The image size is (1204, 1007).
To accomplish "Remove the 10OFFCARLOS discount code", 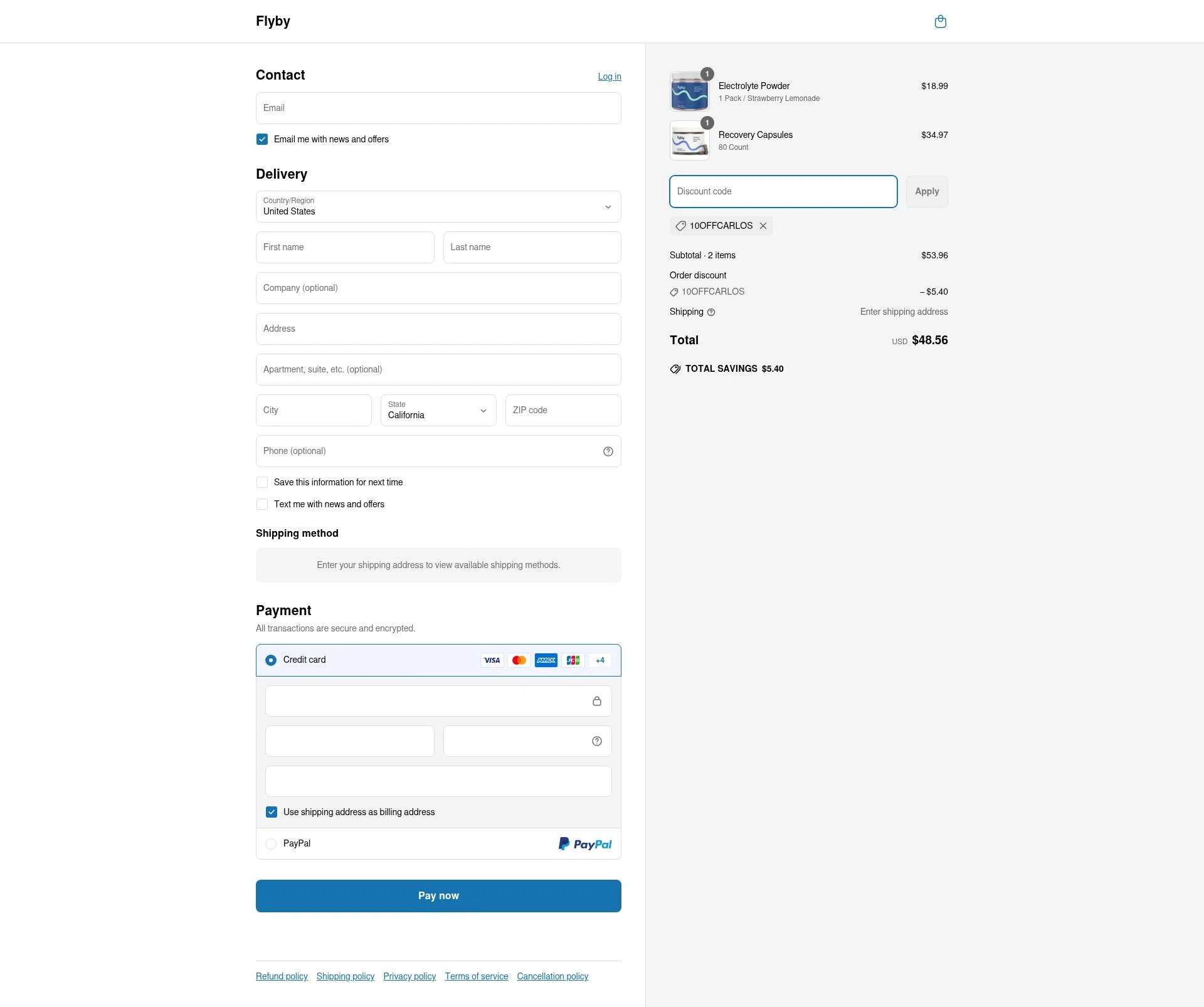I will [x=763, y=226].
